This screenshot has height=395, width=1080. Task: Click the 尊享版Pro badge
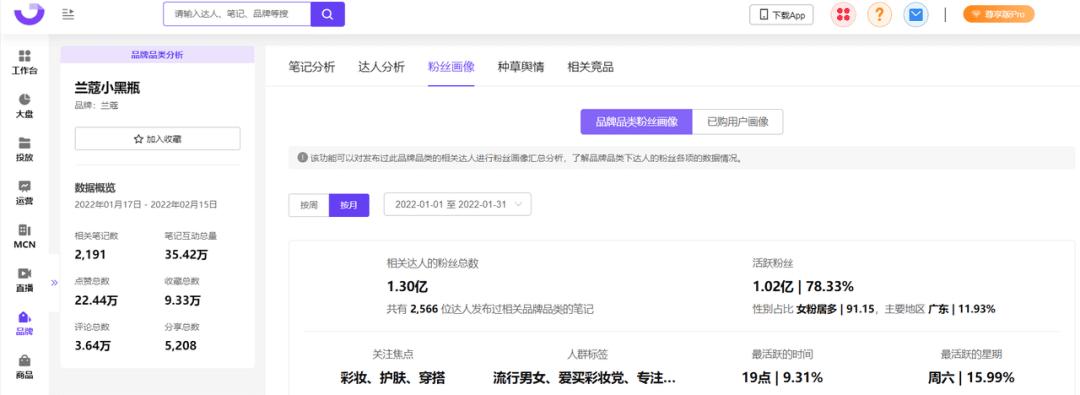[999, 14]
